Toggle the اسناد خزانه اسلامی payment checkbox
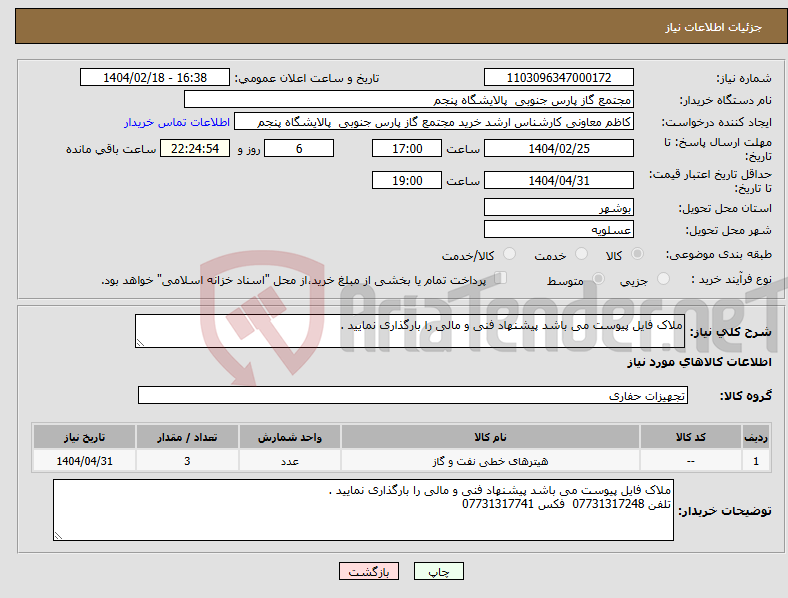 [x=500, y=277]
